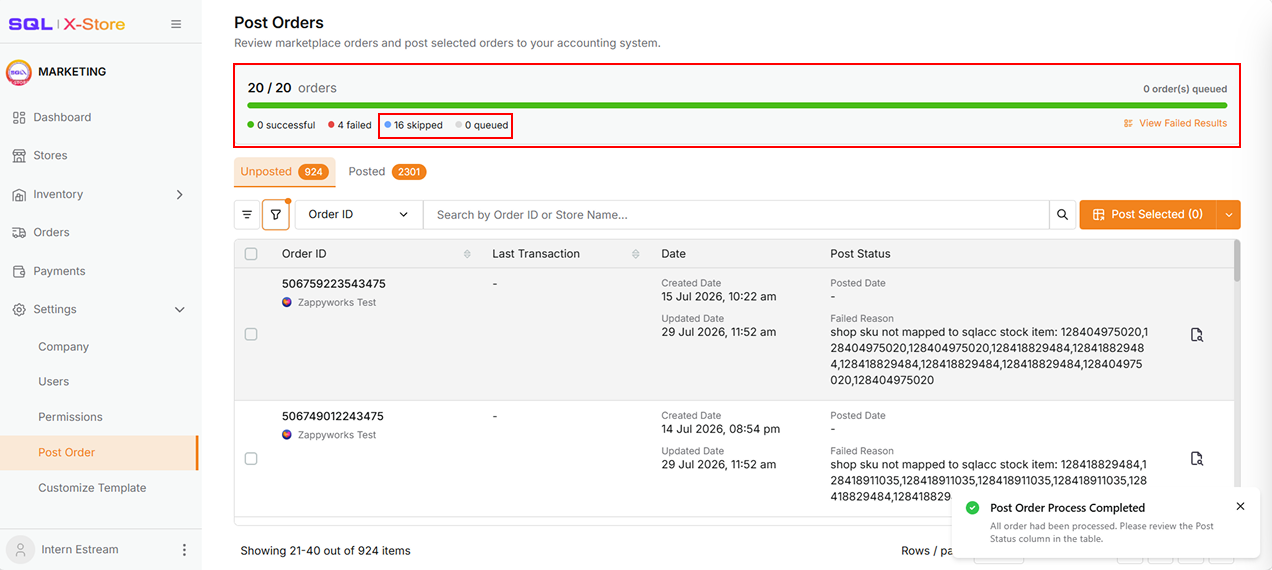
Task: Click Inventory warehouse icon
Action: tap(19, 195)
